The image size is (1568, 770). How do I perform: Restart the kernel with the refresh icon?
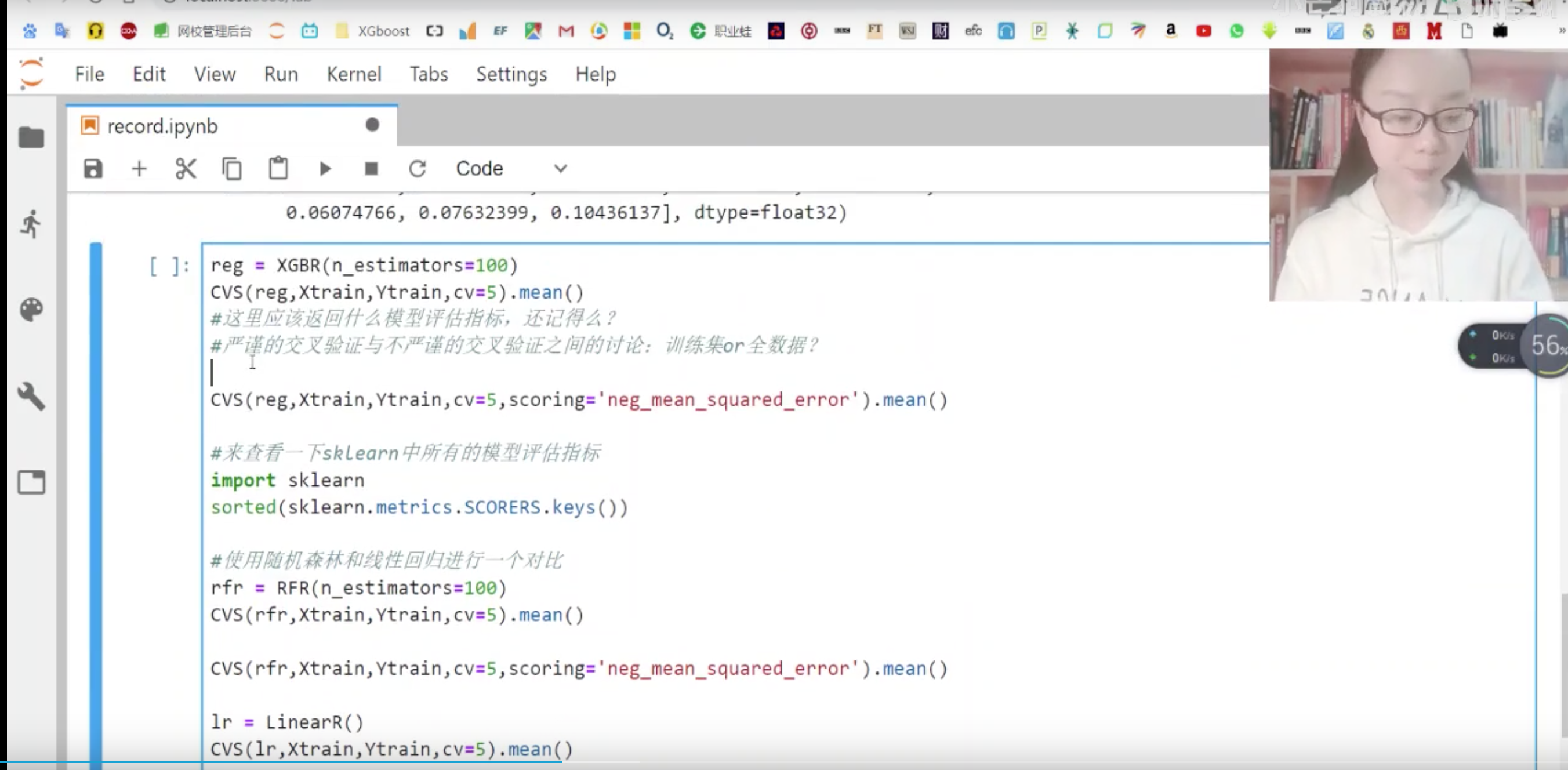click(x=418, y=169)
